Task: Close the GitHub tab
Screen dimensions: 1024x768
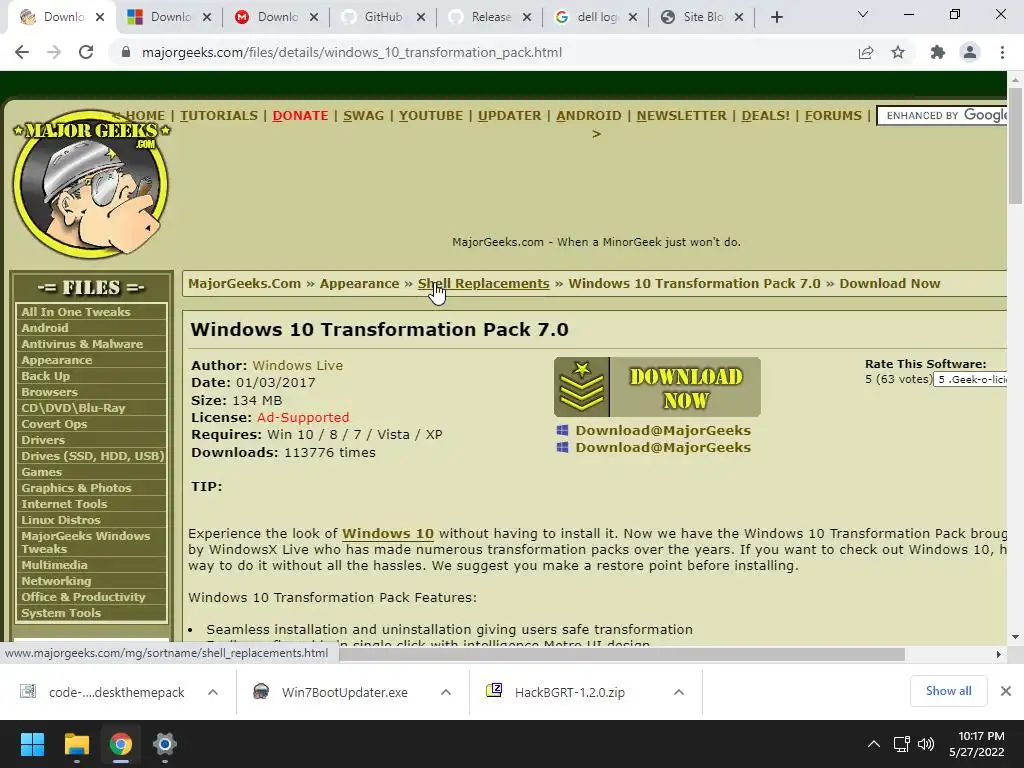Action: point(421,17)
